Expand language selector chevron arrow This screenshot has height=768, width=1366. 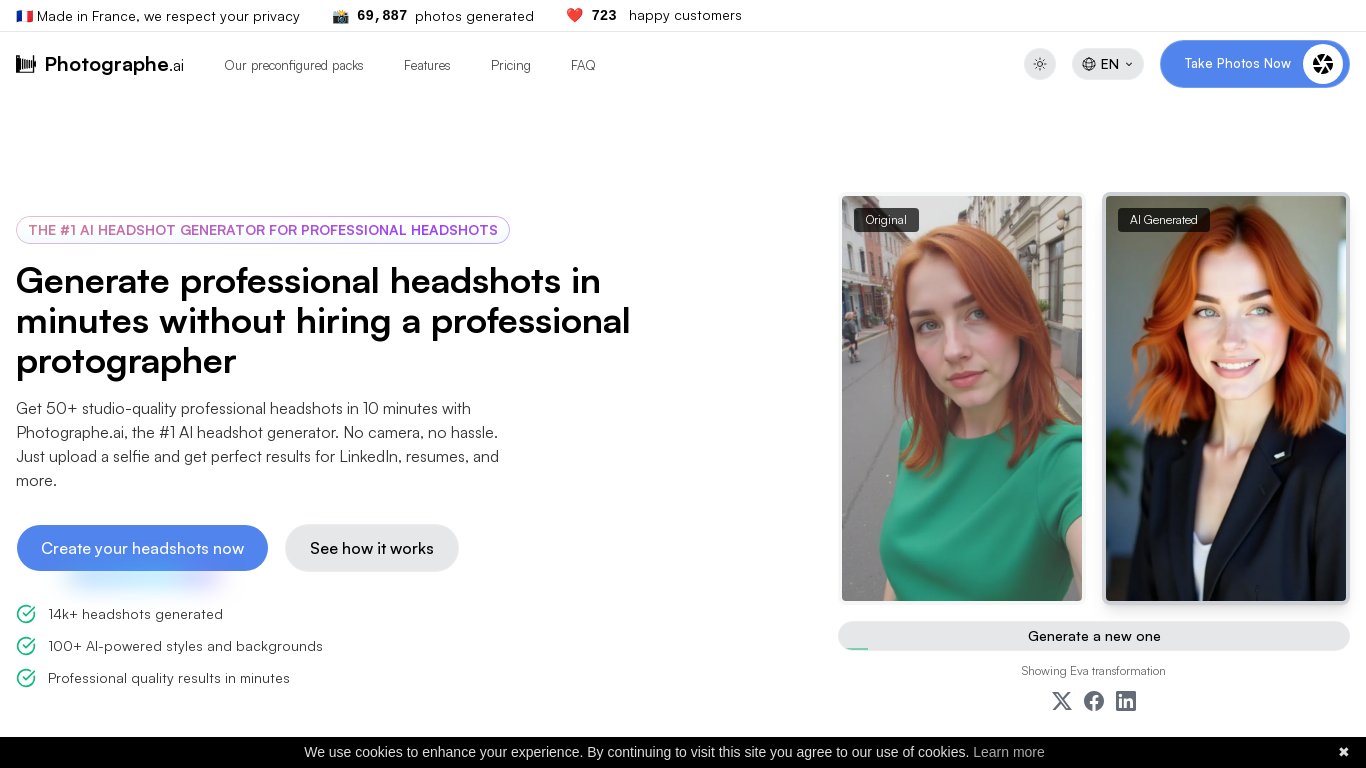1129,64
